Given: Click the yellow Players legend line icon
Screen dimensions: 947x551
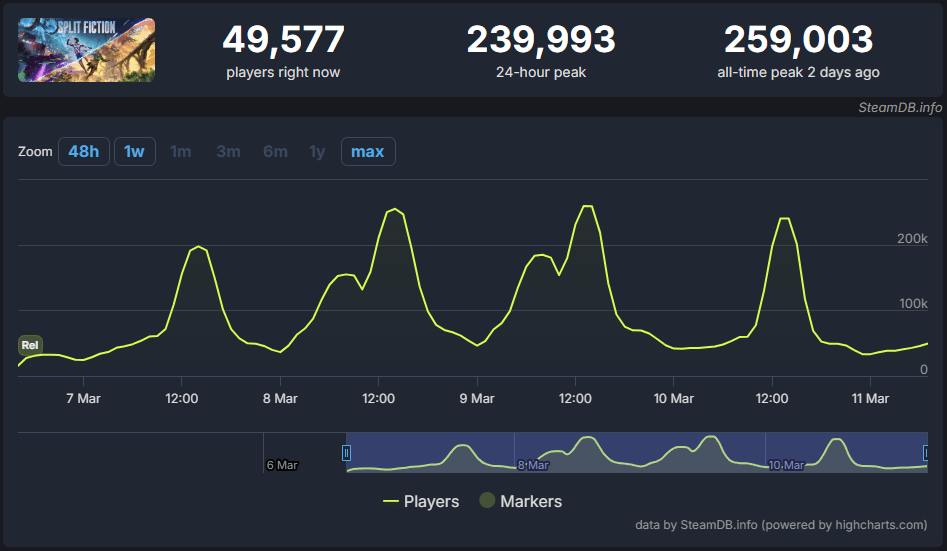Looking at the screenshot, I should (391, 501).
